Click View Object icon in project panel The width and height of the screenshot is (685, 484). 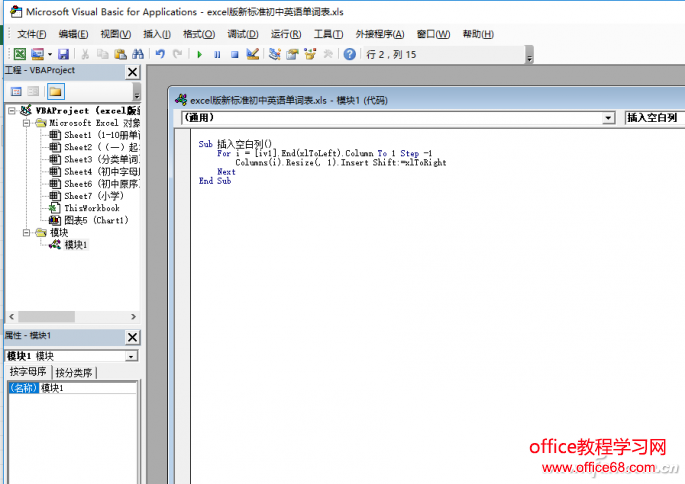click(x=33, y=91)
